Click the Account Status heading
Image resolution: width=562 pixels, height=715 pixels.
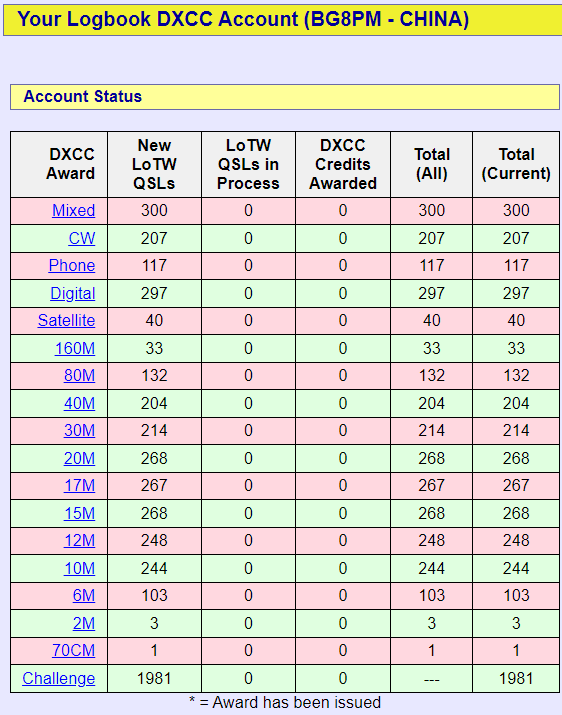point(83,97)
